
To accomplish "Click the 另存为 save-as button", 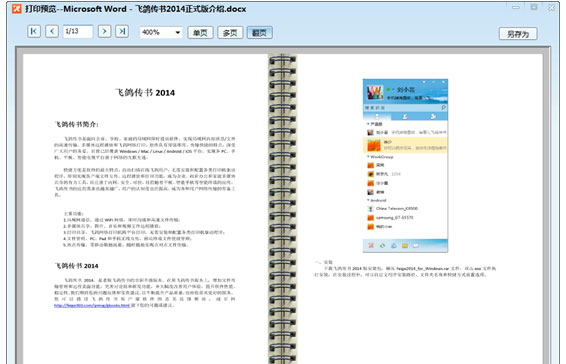I will point(518,34).
